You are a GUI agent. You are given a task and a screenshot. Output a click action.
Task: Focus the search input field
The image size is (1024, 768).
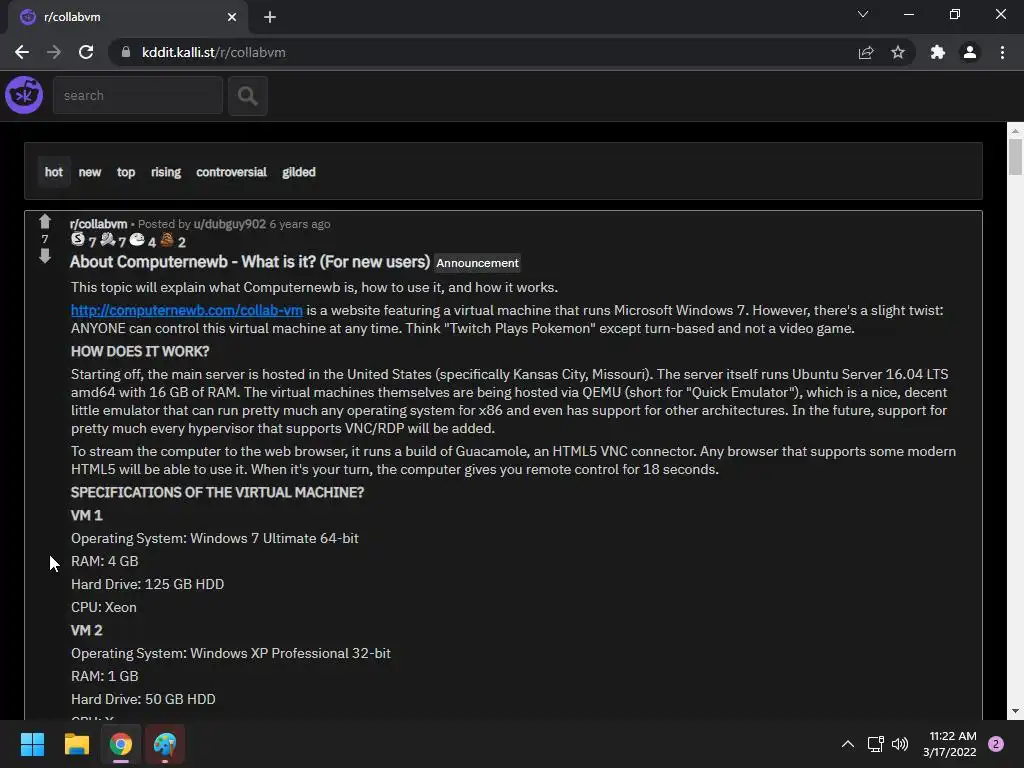pyautogui.click(x=138, y=95)
